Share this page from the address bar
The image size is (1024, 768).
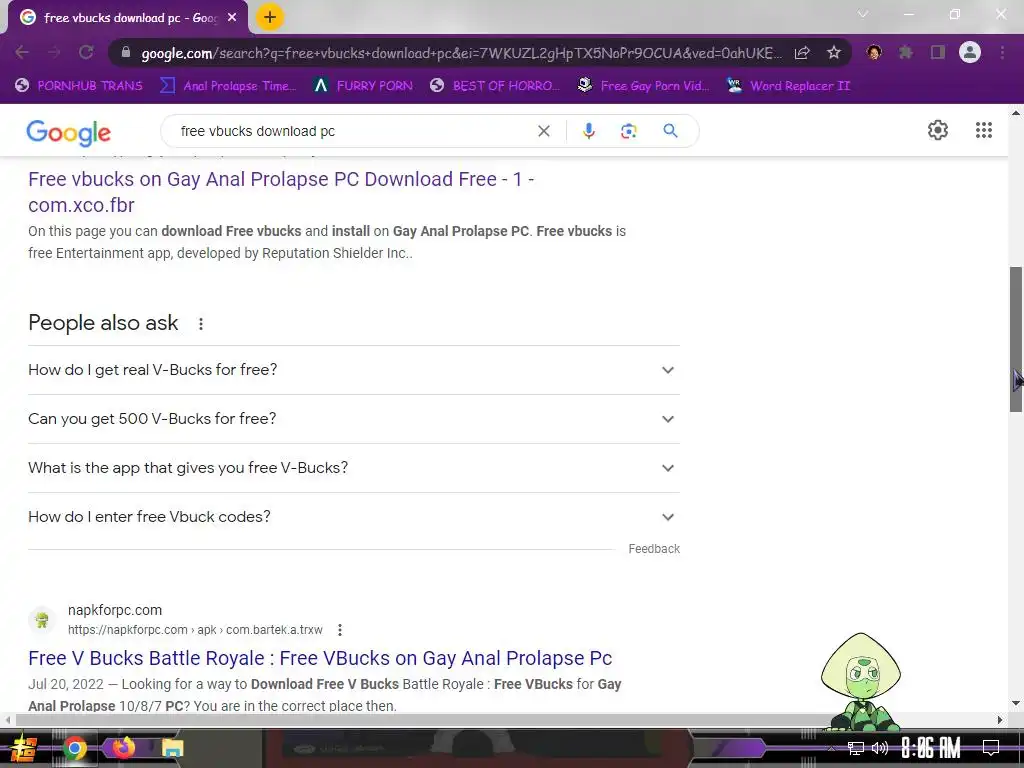pos(802,53)
